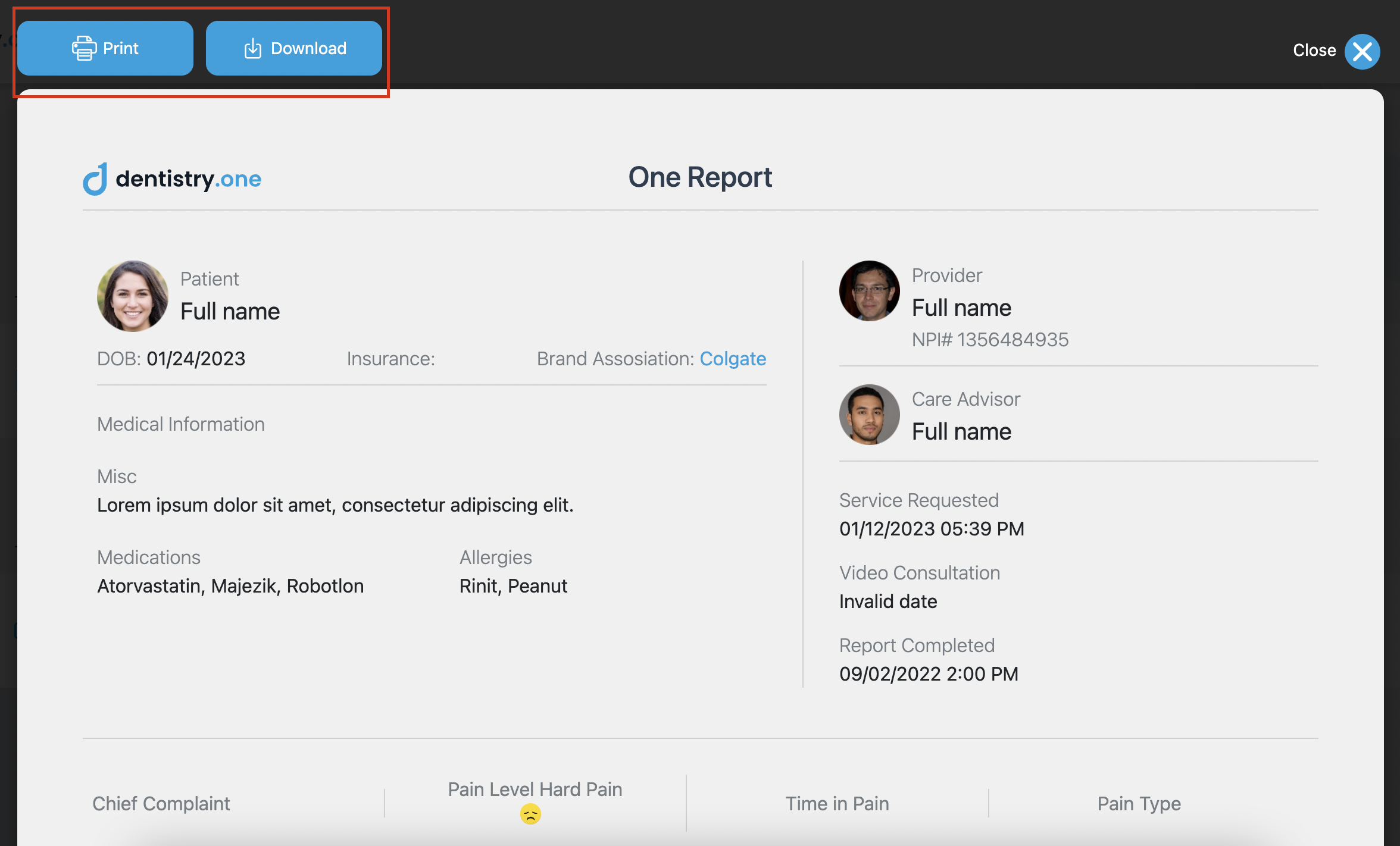Click the Download button
This screenshot has height=846, width=1400.
pos(293,48)
